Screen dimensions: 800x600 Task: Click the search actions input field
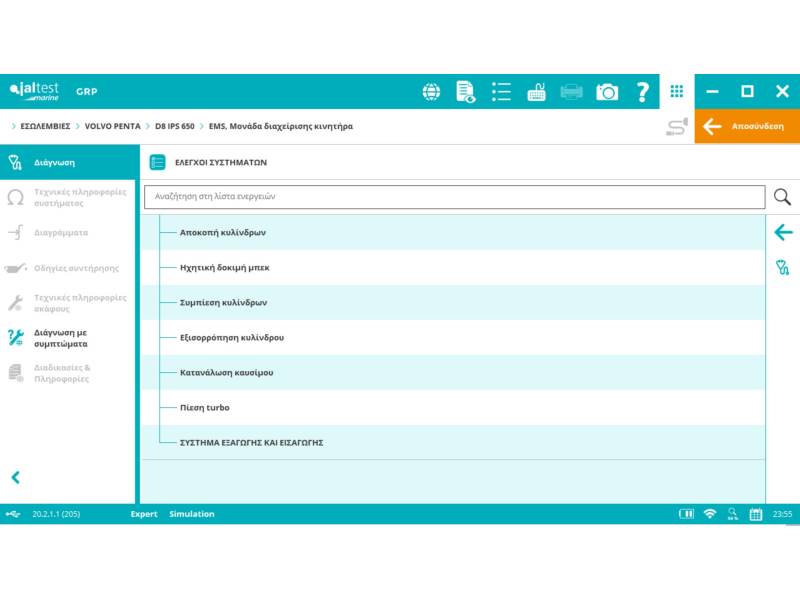pos(455,197)
